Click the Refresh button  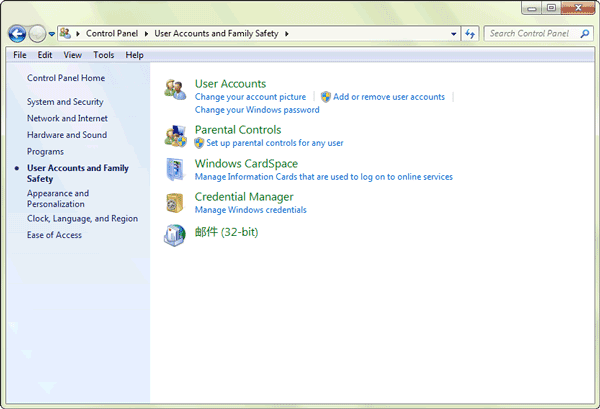click(x=470, y=34)
